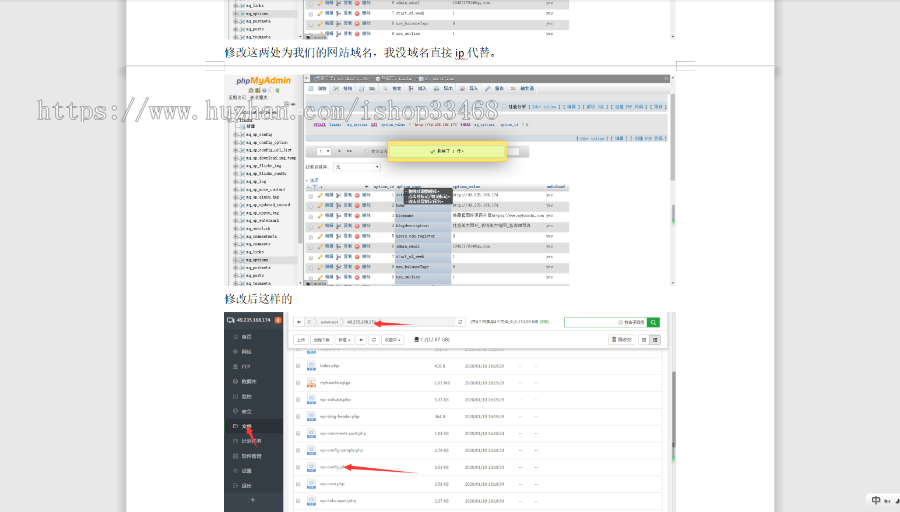
Task: Tick the checkbox for the admin_email row
Action: pos(311,247)
